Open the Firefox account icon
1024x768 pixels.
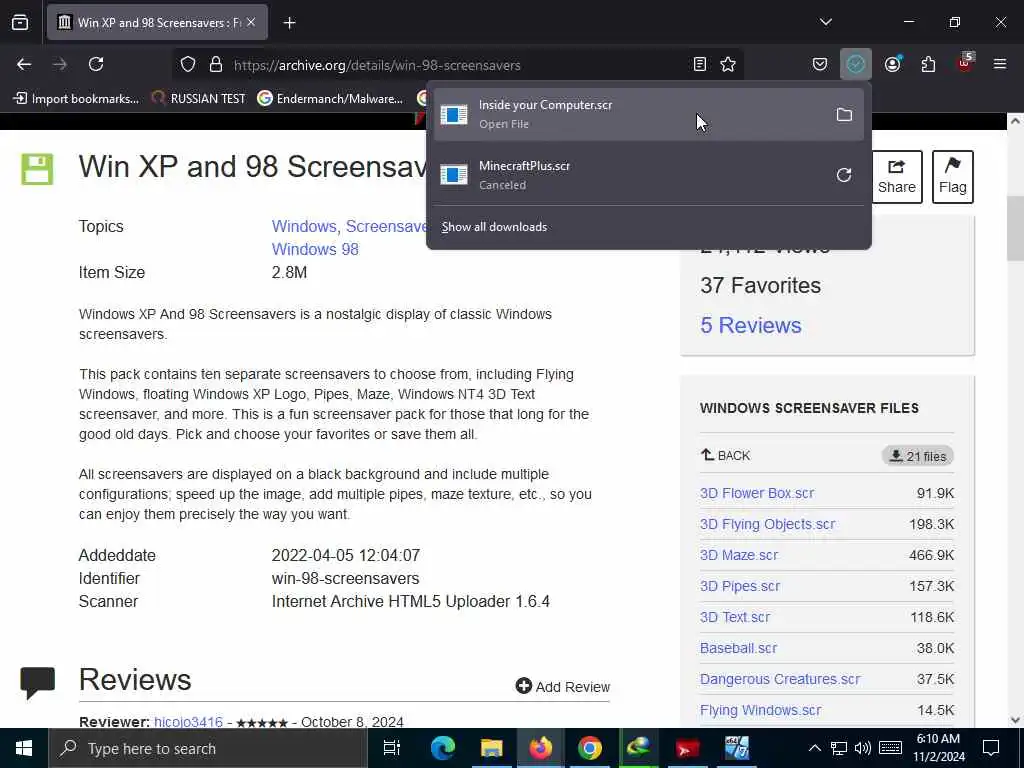click(892, 64)
